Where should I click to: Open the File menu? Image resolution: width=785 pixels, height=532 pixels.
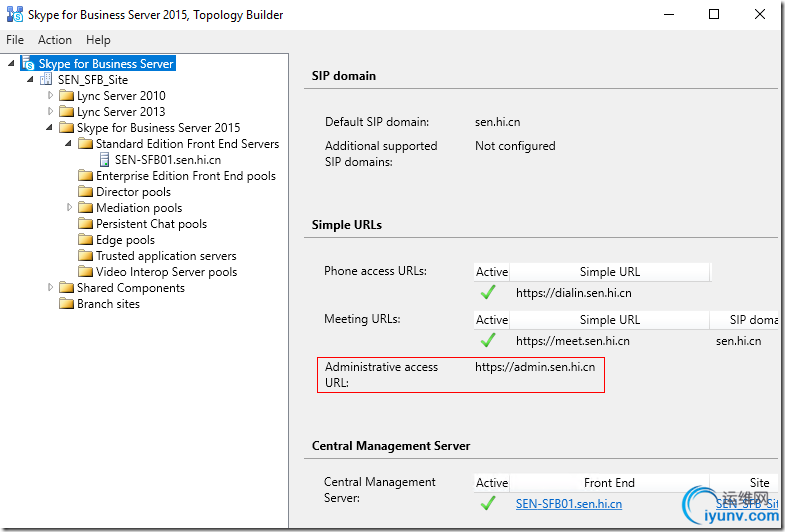click(x=15, y=40)
